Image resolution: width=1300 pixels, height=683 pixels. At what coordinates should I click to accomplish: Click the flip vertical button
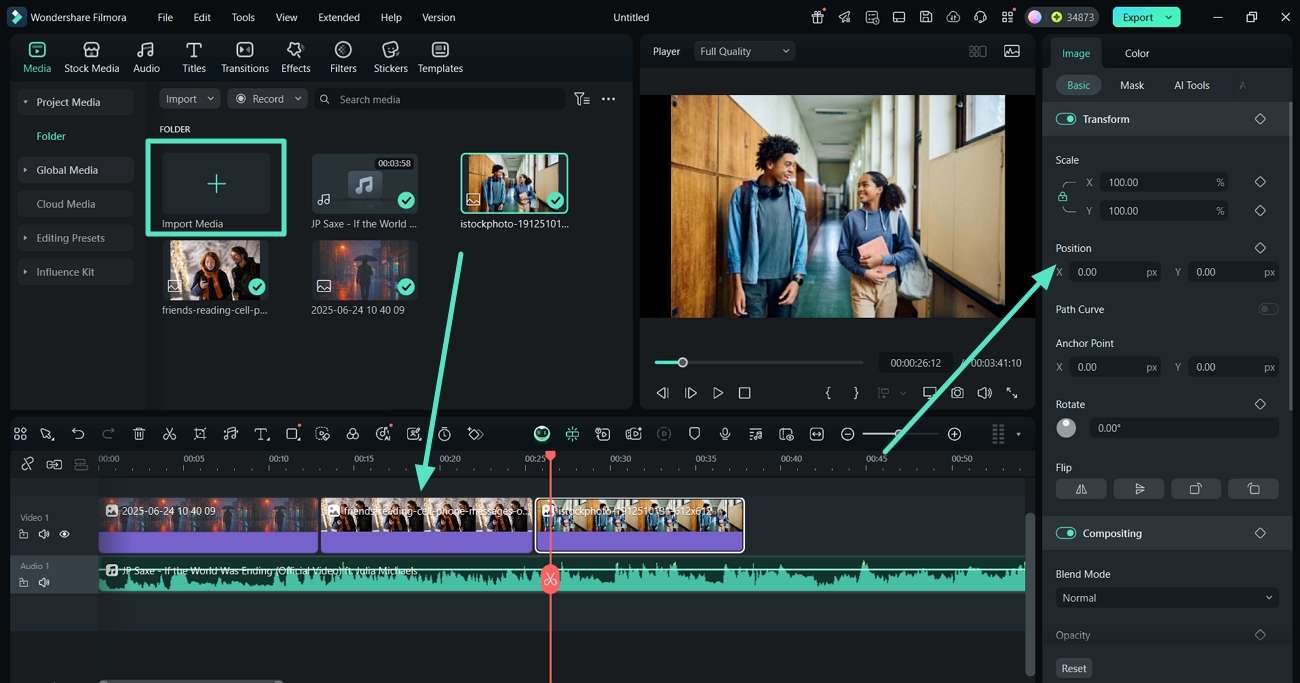tap(1139, 489)
